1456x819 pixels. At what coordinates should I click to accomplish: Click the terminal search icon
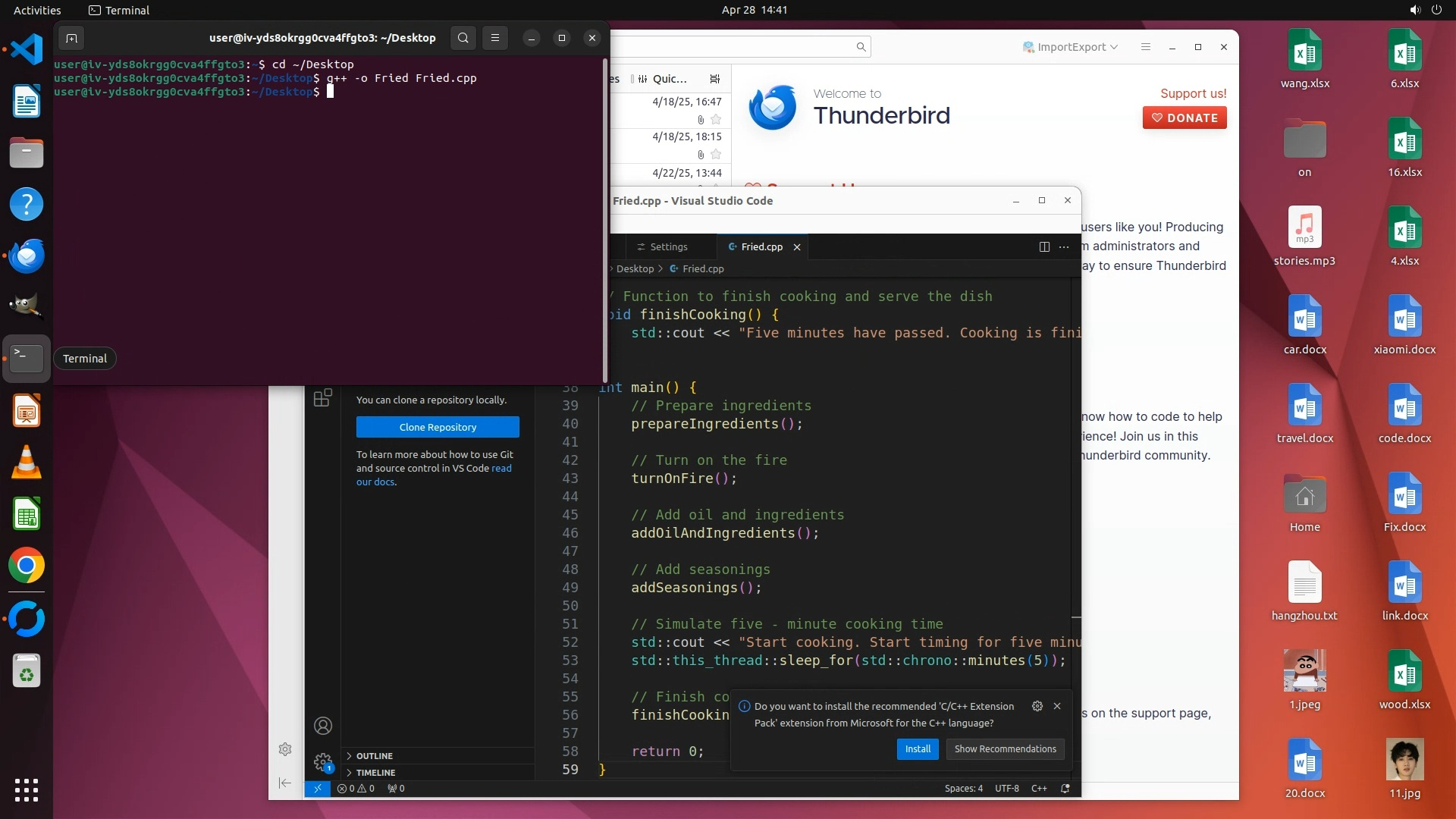pyautogui.click(x=463, y=38)
